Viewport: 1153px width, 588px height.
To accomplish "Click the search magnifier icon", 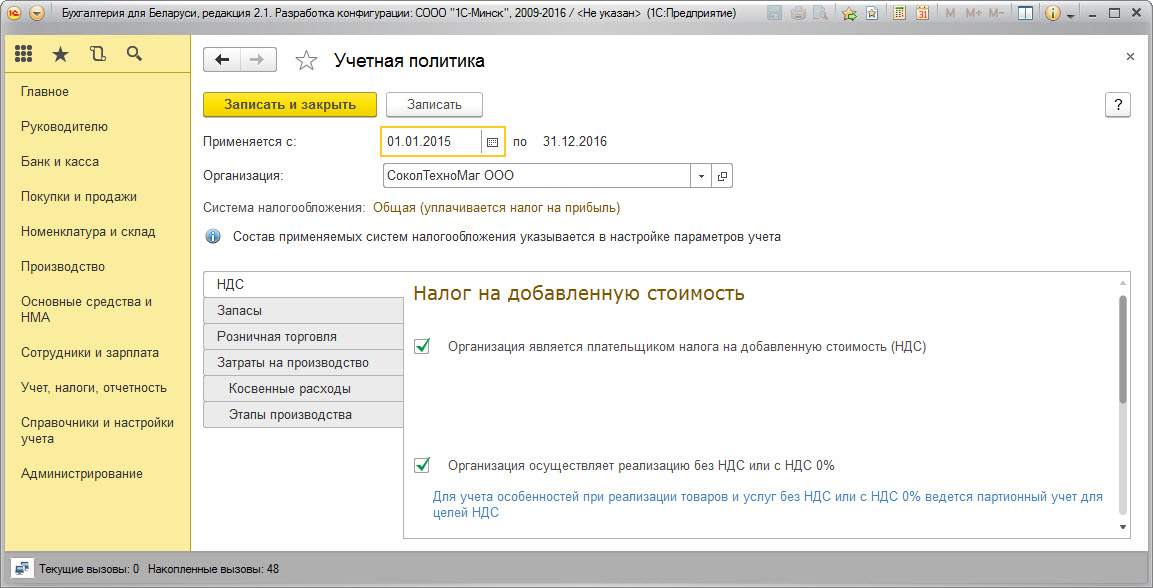I will coord(134,55).
